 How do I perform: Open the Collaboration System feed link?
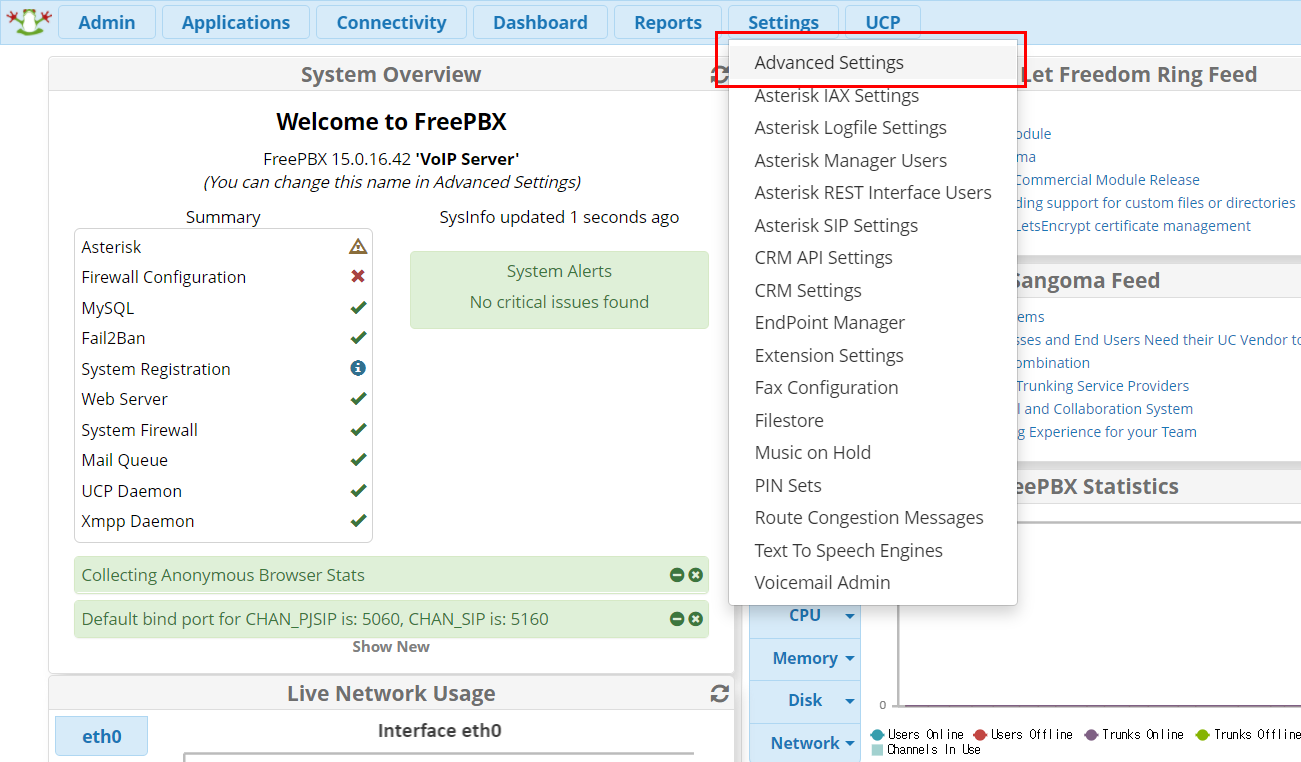1105,409
